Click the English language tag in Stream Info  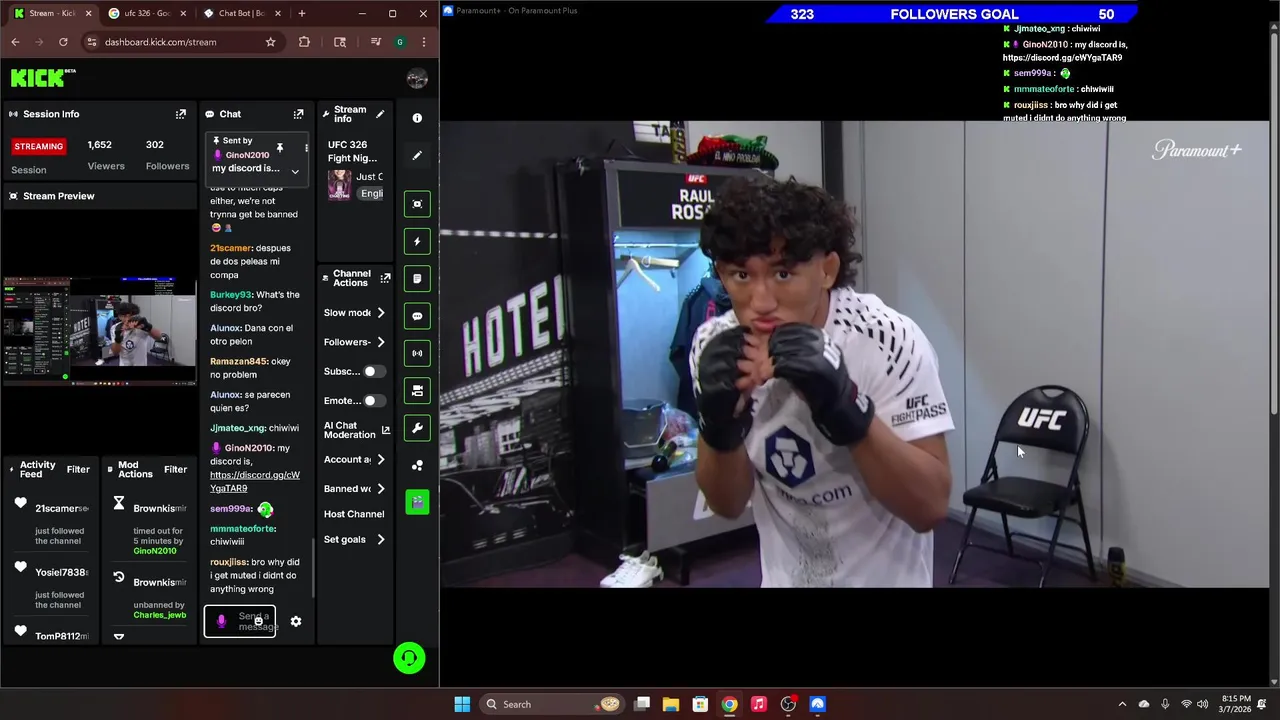point(371,194)
